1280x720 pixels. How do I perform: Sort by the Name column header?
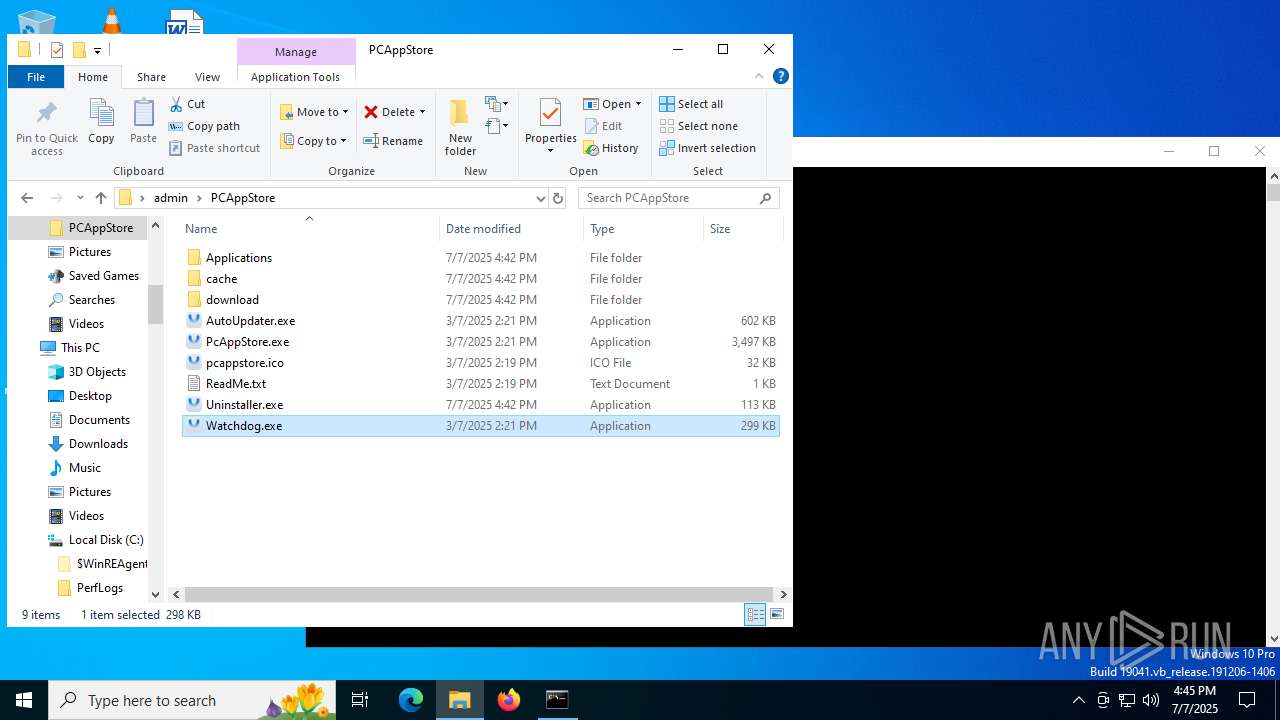309,229
